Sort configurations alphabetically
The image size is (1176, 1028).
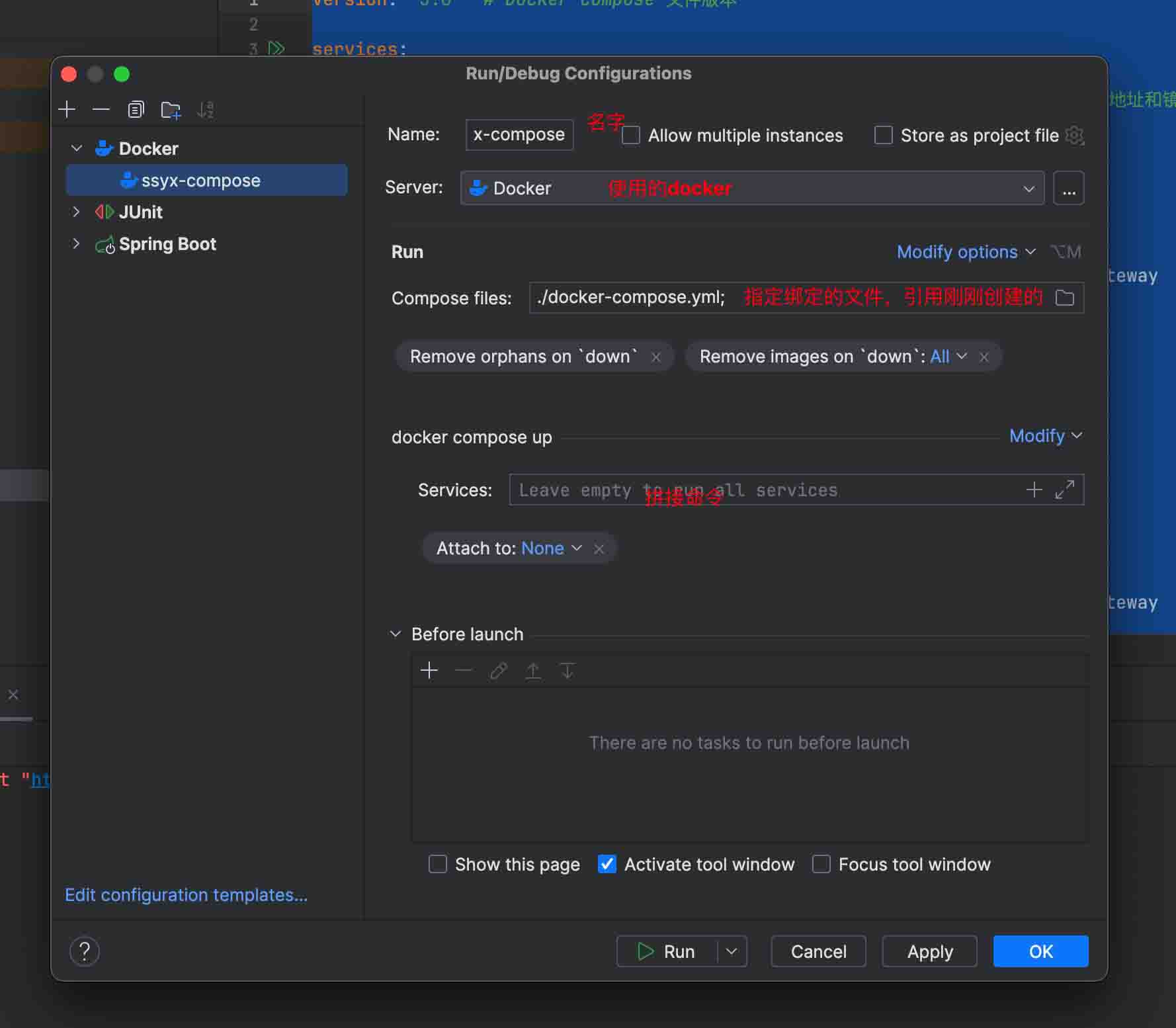point(206,109)
